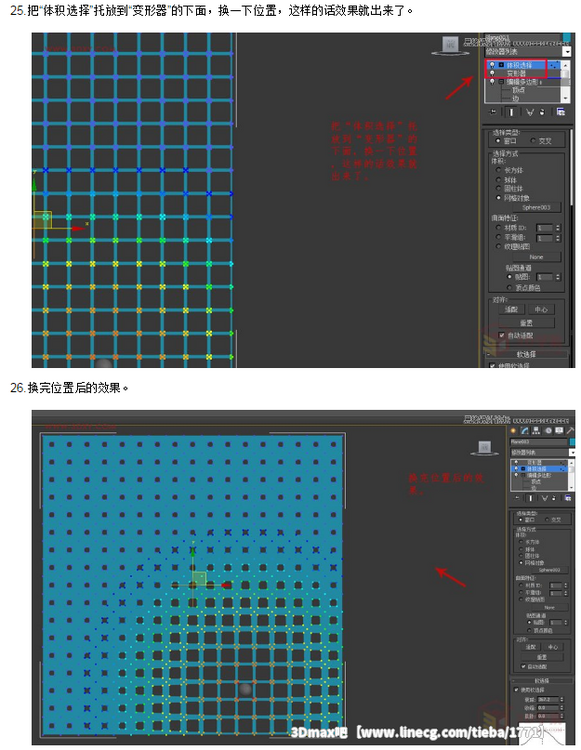
Task: Collapse 软选择 rollout in step 25 panel
Action: 527,354
